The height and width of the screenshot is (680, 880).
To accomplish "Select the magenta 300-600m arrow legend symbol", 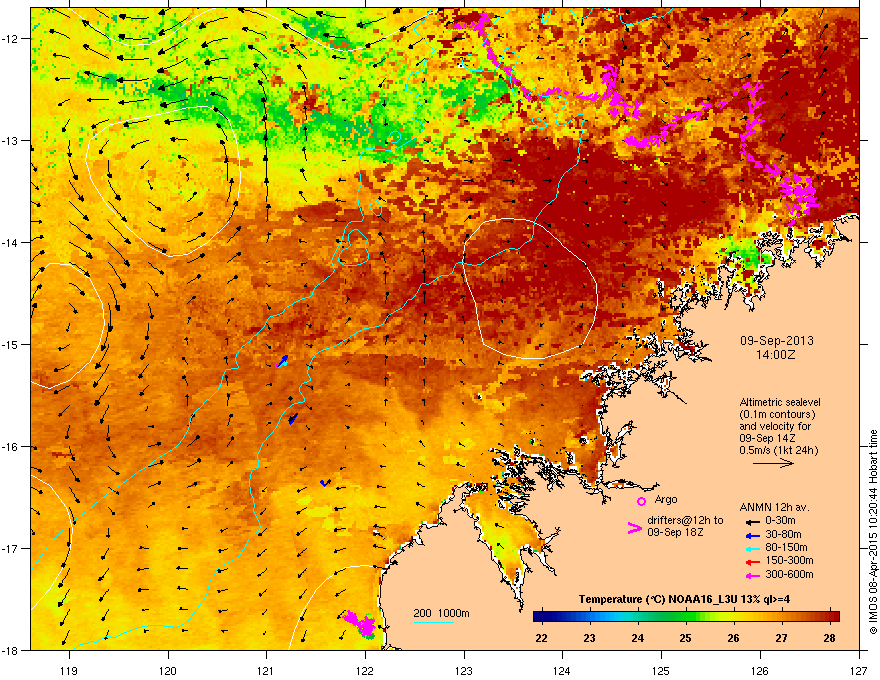I will 752,576.
